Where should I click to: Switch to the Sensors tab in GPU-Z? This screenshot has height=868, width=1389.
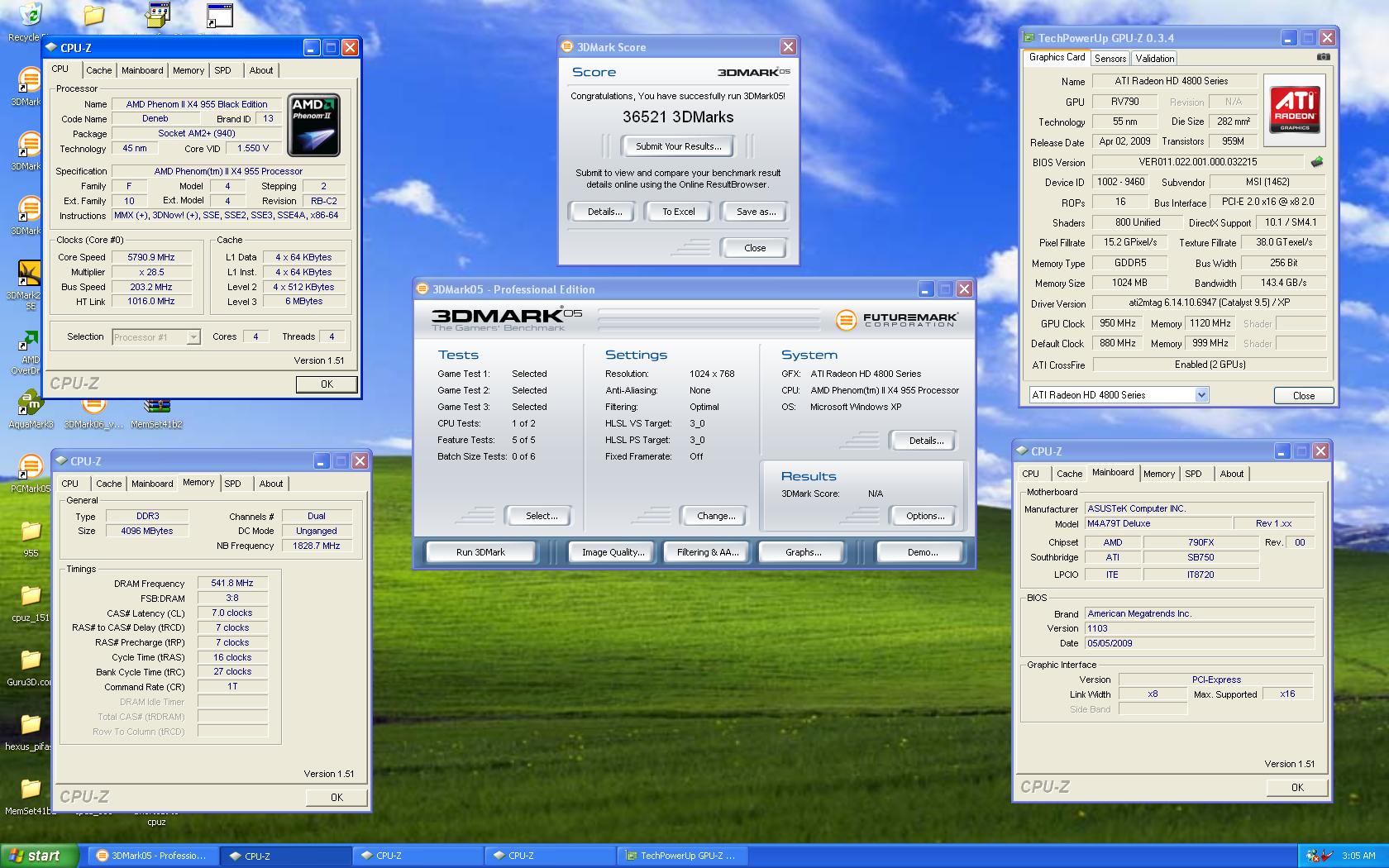pos(1110,59)
